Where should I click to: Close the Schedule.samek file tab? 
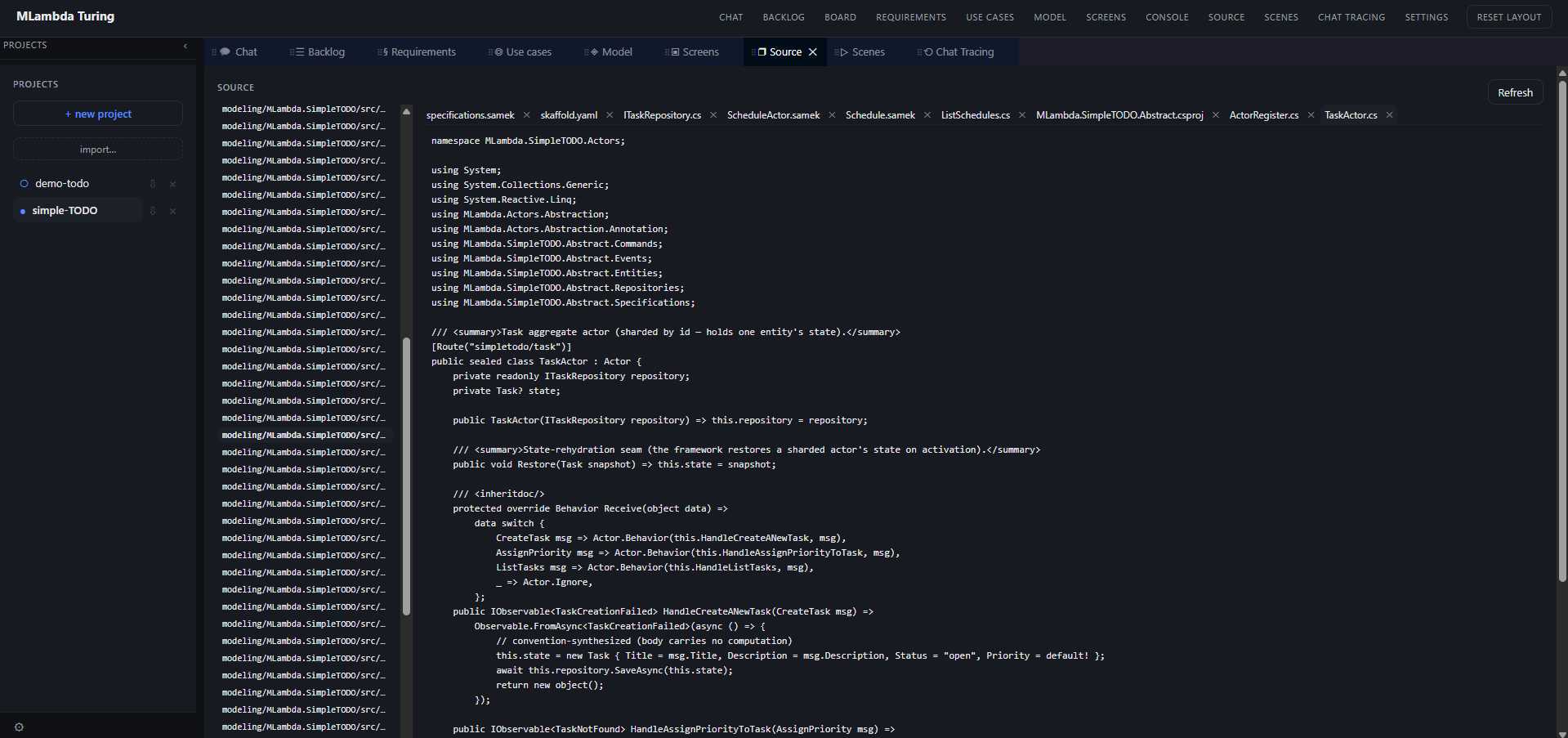[x=927, y=115]
